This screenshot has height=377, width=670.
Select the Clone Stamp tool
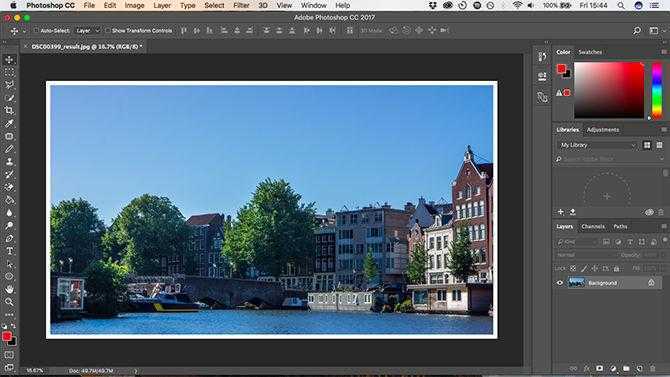[9, 162]
